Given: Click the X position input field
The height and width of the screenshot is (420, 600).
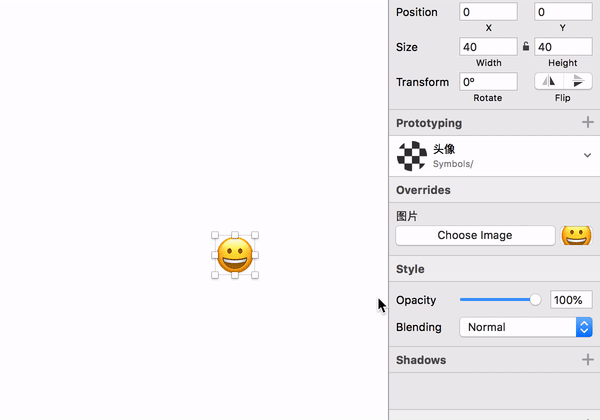Looking at the screenshot, I should (488, 12).
